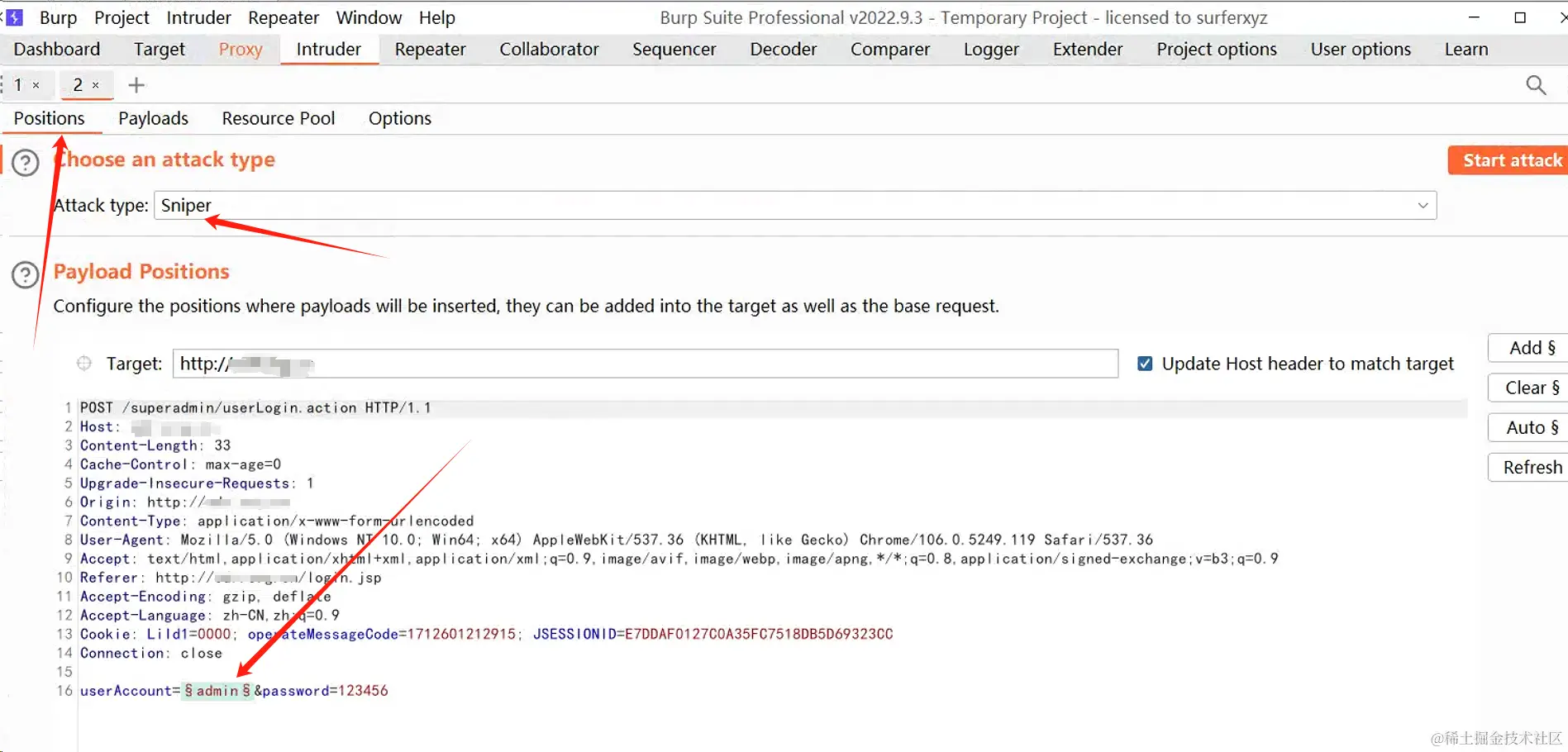Click the Content-Length header line
The width and height of the screenshot is (1568, 752).
click(155, 445)
